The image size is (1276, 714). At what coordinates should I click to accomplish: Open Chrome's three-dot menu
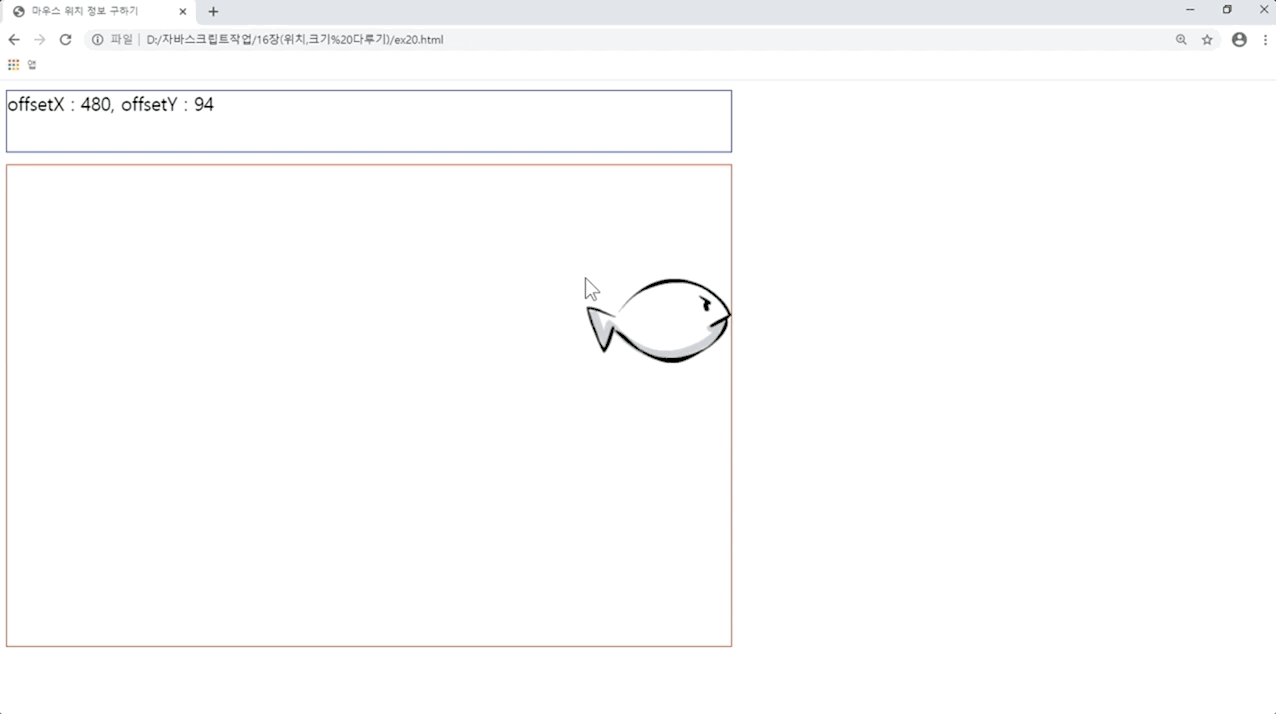coord(1265,40)
